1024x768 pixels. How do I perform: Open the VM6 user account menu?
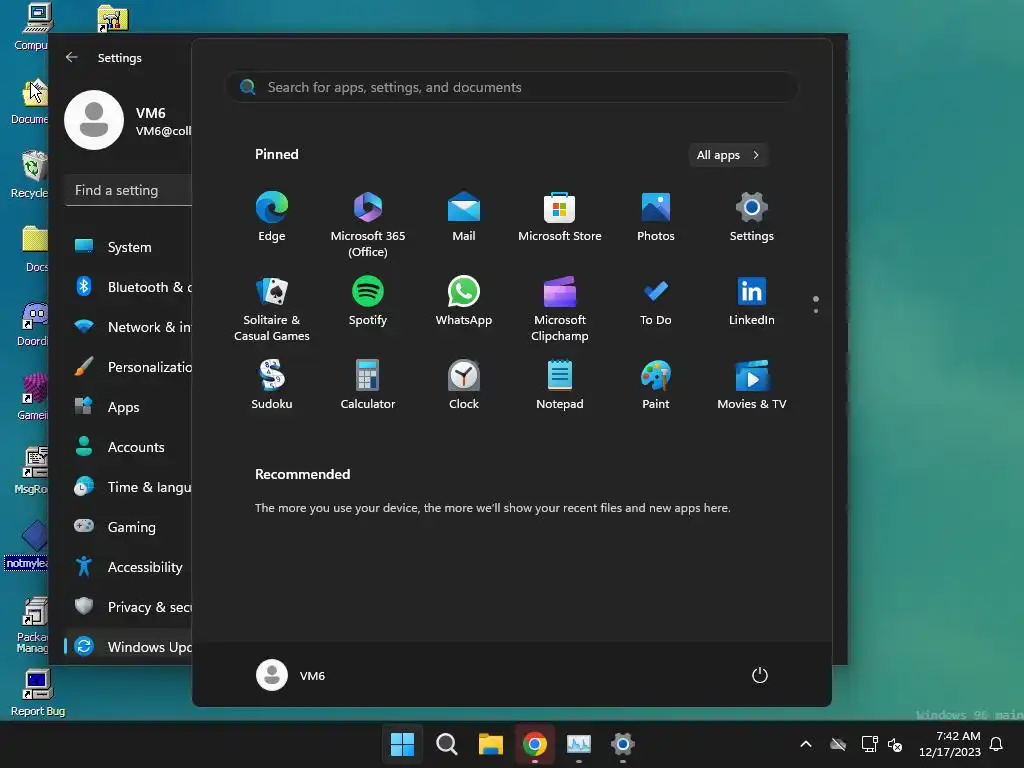tap(291, 675)
